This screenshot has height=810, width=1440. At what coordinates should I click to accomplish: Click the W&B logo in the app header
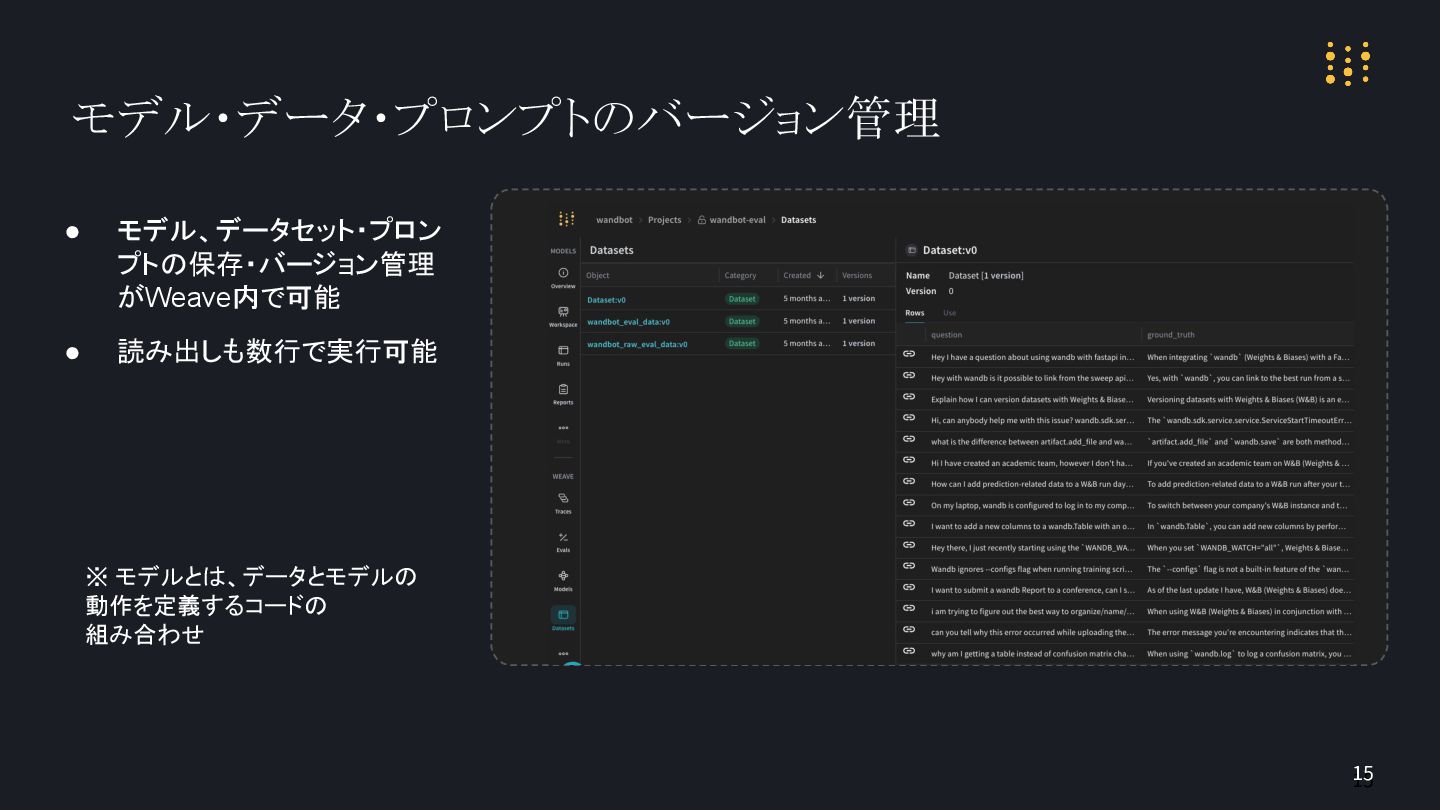click(566, 219)
